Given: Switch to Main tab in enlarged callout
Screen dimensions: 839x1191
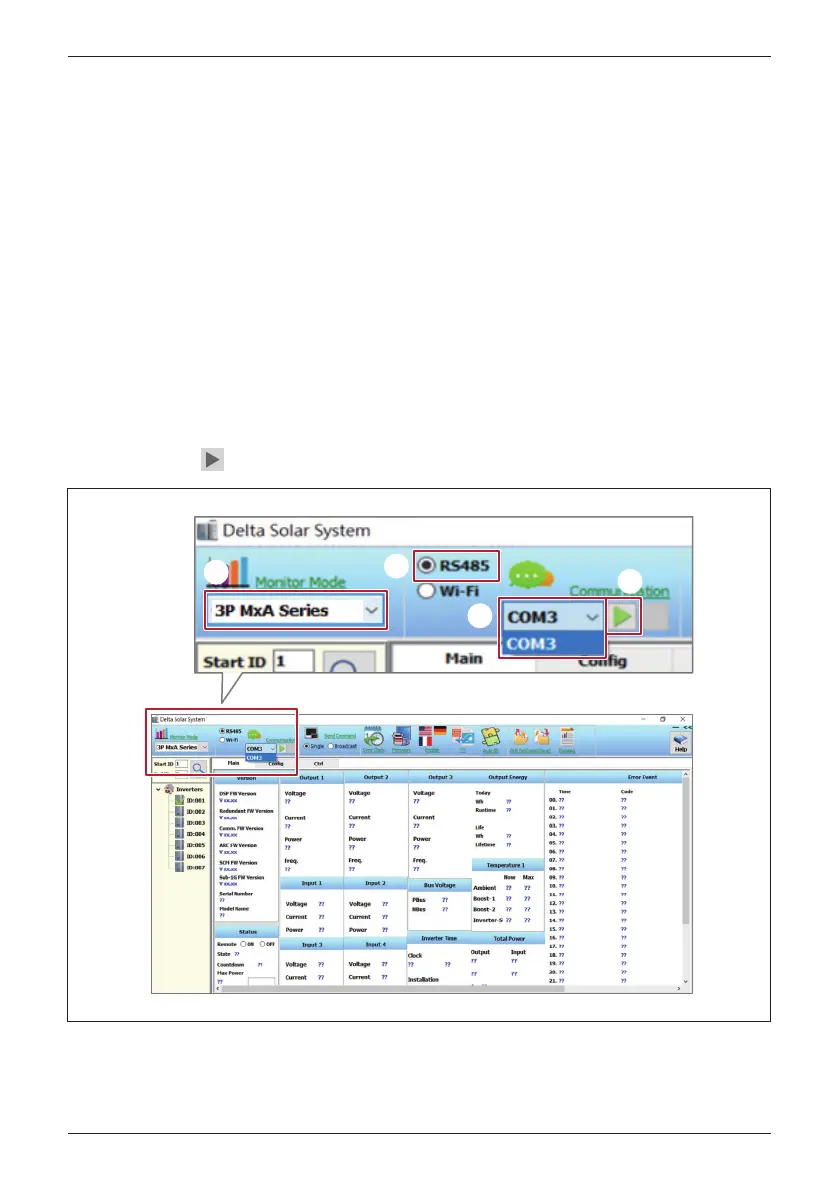Looking at the screenshot, I should pos(464,659).
